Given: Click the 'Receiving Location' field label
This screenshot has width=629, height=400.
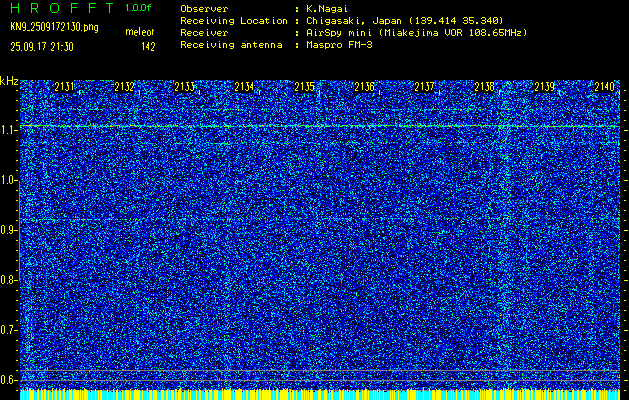Looking at the screenshot, I should 234,21.
